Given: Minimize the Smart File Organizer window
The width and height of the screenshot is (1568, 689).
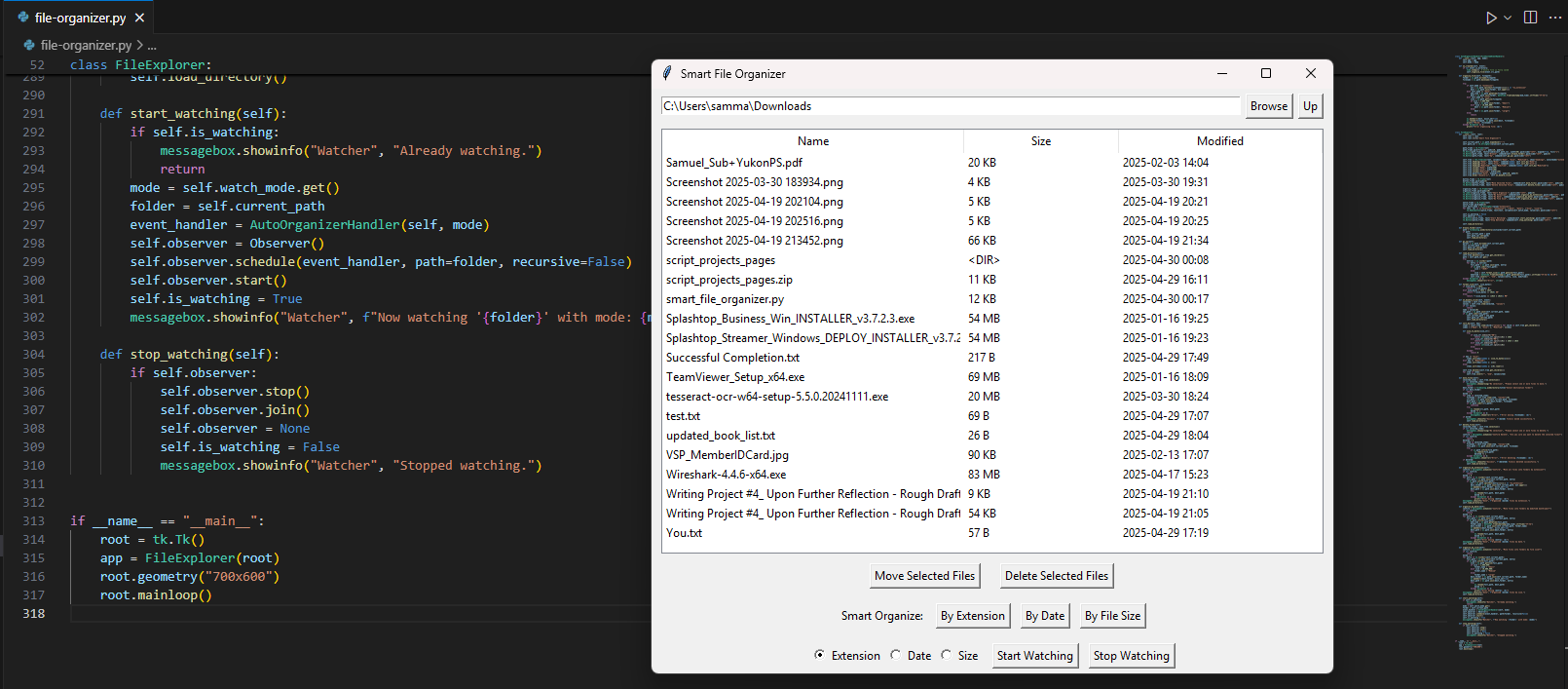Looking at the screenshot, I should [x=1222, y=73].
